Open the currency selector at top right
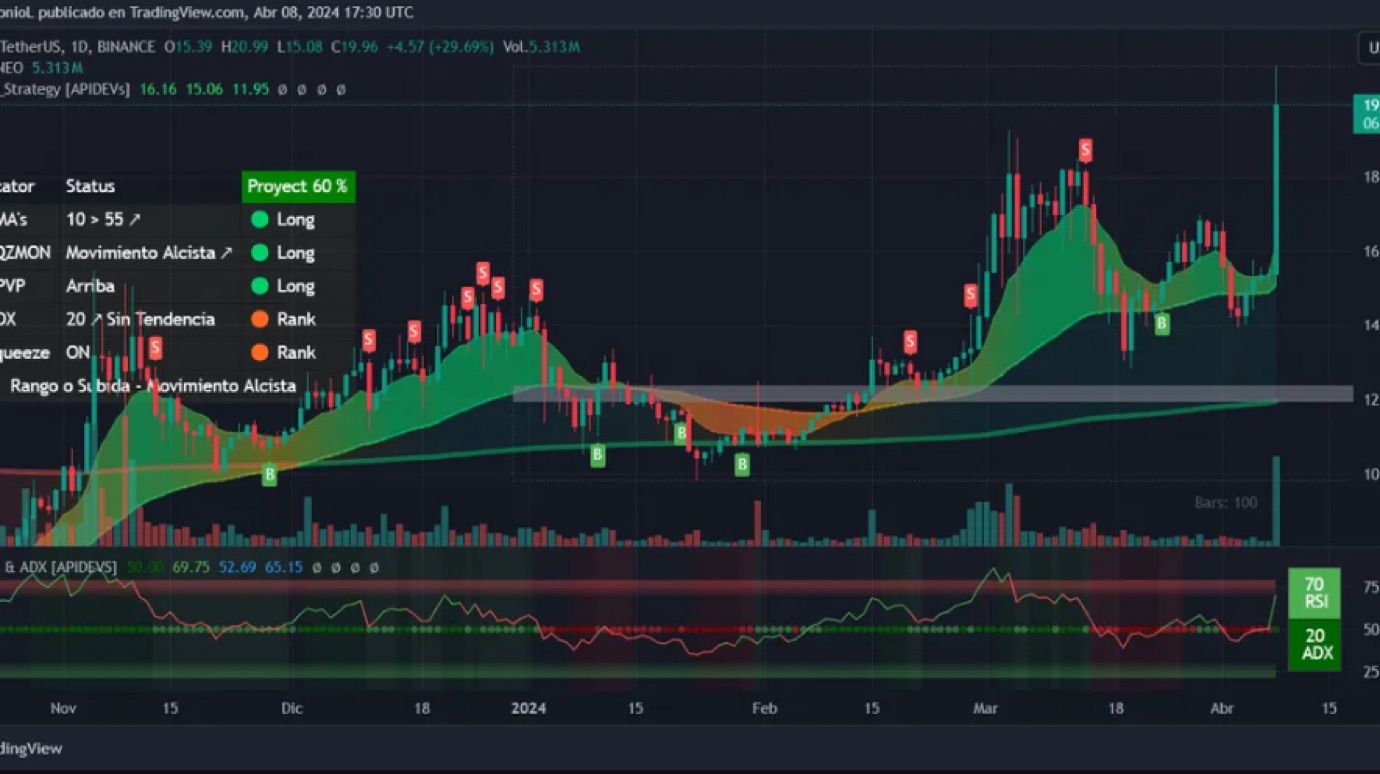Image resolution: width=1380 pixels, height=774 pixels. click(1369, 47)
